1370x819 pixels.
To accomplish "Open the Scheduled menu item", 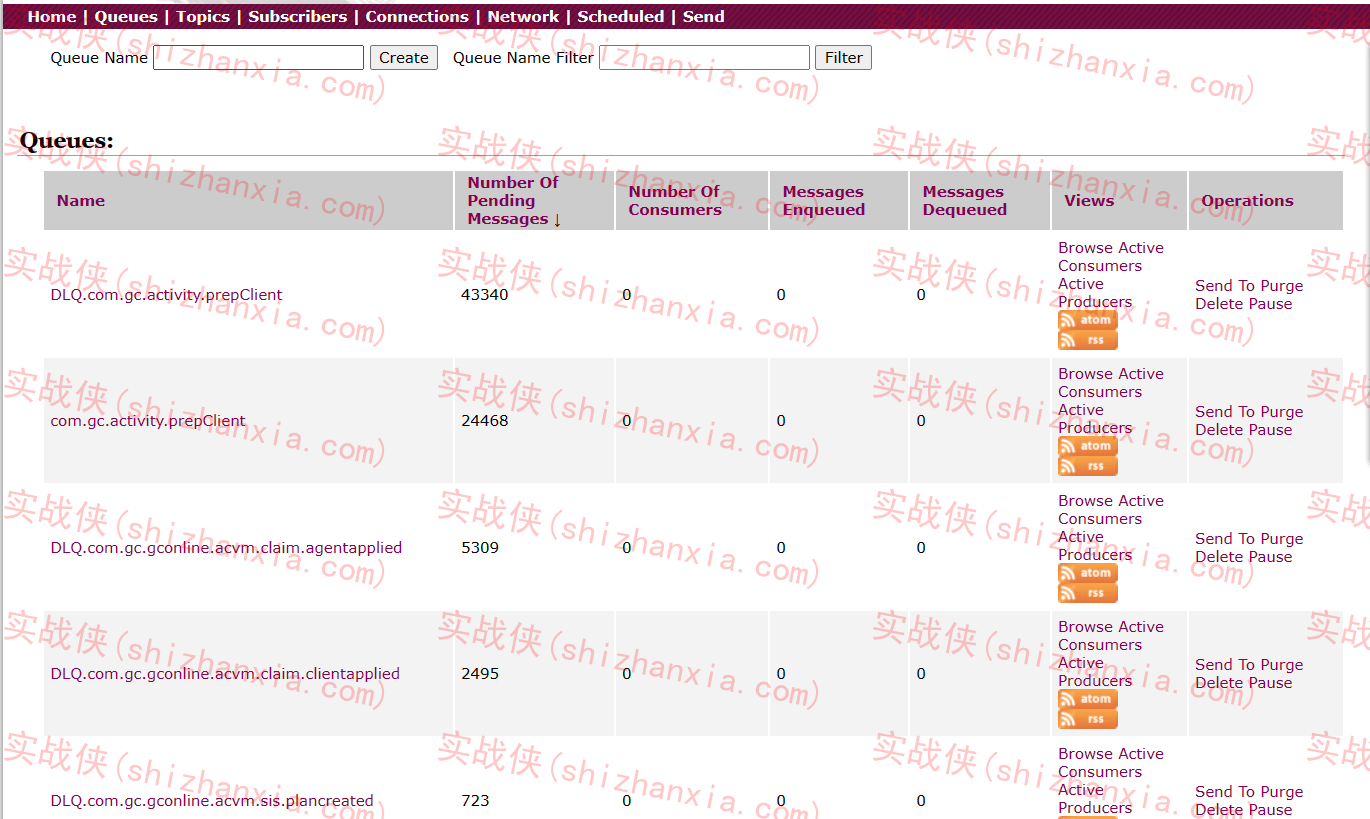I will point(620,16).
